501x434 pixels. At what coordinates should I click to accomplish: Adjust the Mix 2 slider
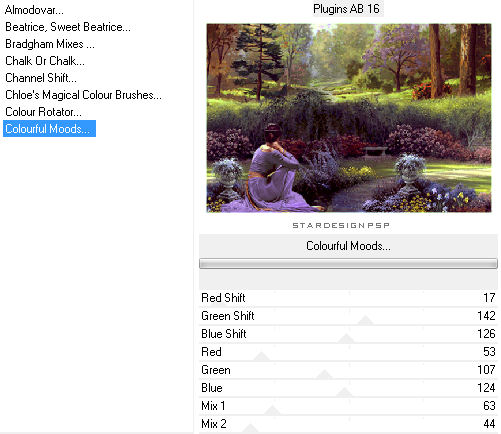tap(348, 424)
